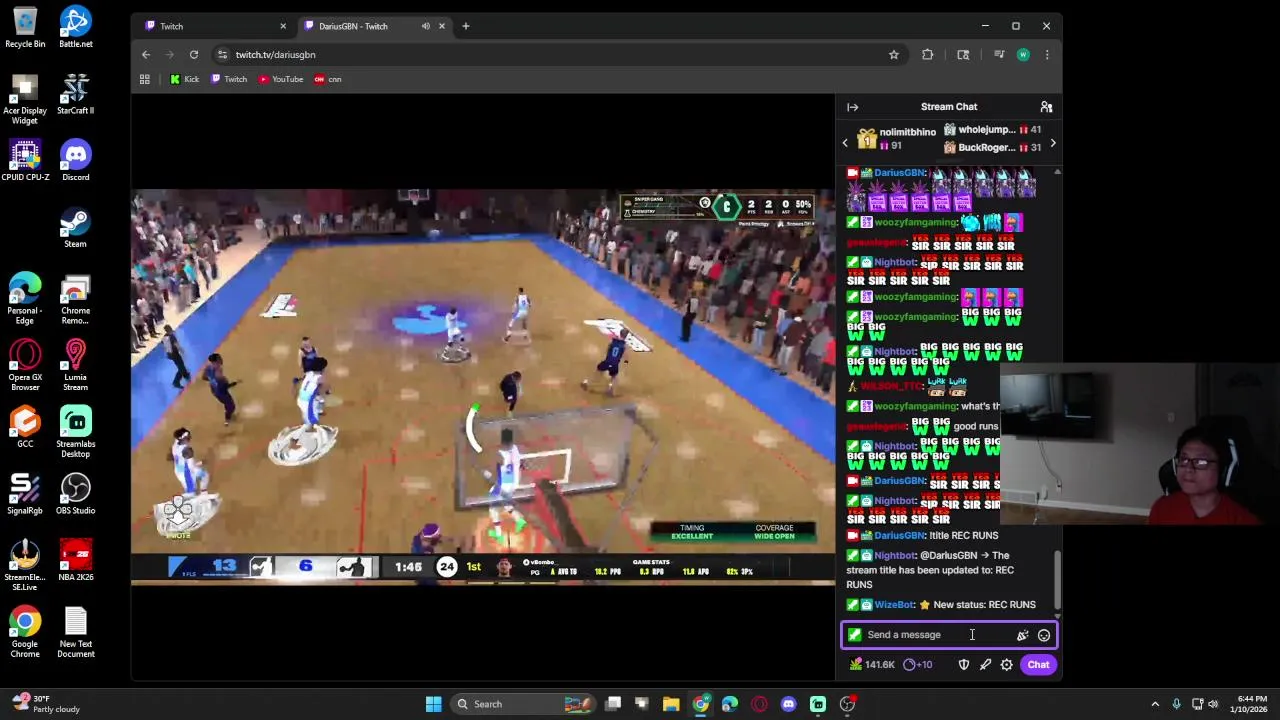This screenshot has width=1280, height=720.
Task: Claim the +10 channel points bonus
Action: [x=917, y=665]
